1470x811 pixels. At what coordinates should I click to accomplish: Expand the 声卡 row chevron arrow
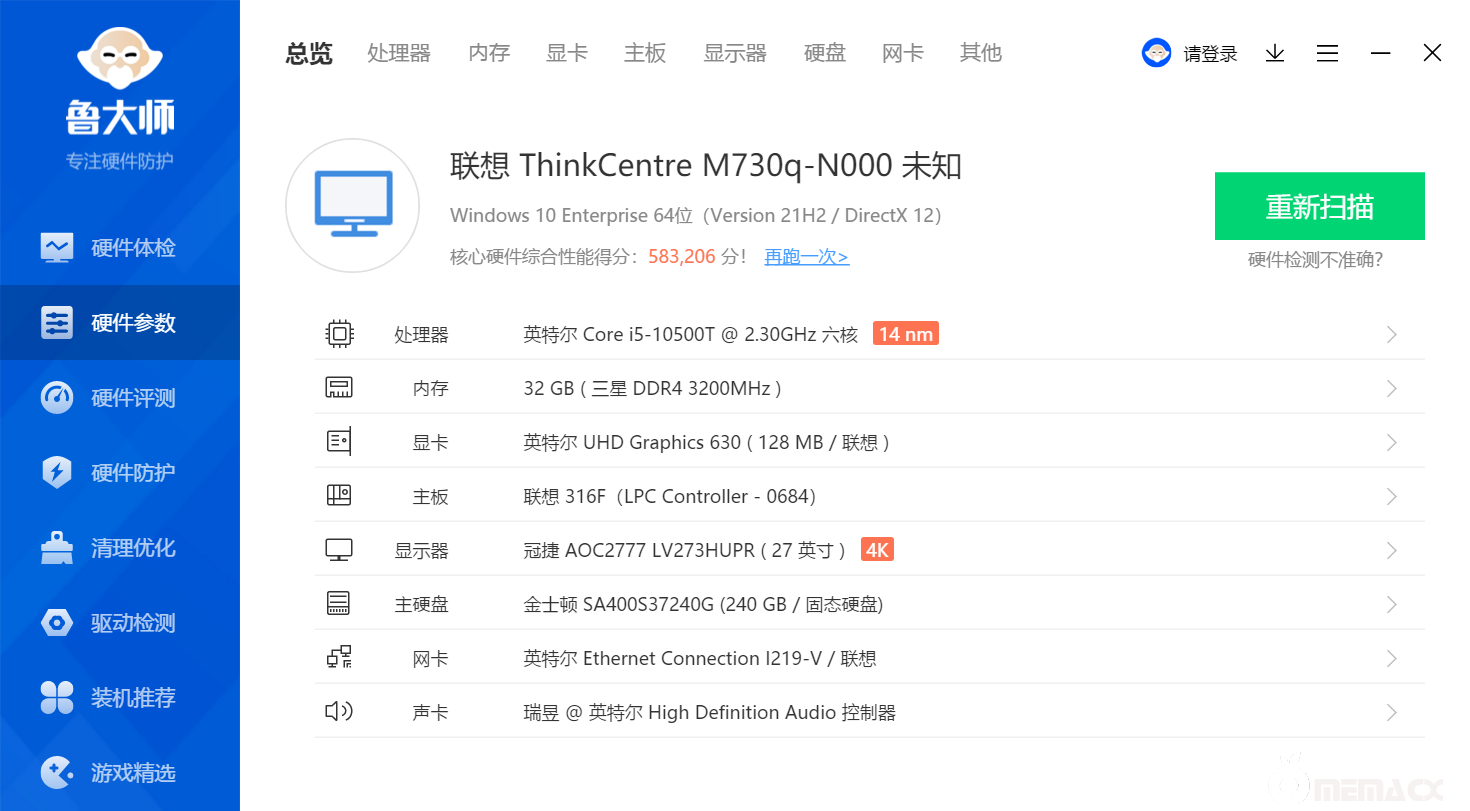pyautogui.click(x=1391, y=712)
